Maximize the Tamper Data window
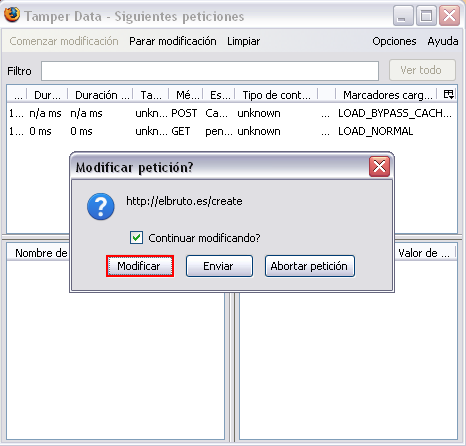The height and width of the screenshot is (446, 466). coord(426,15)
